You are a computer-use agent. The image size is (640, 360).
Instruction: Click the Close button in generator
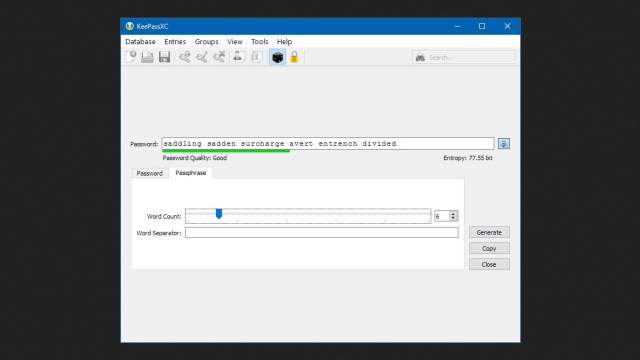489,264
